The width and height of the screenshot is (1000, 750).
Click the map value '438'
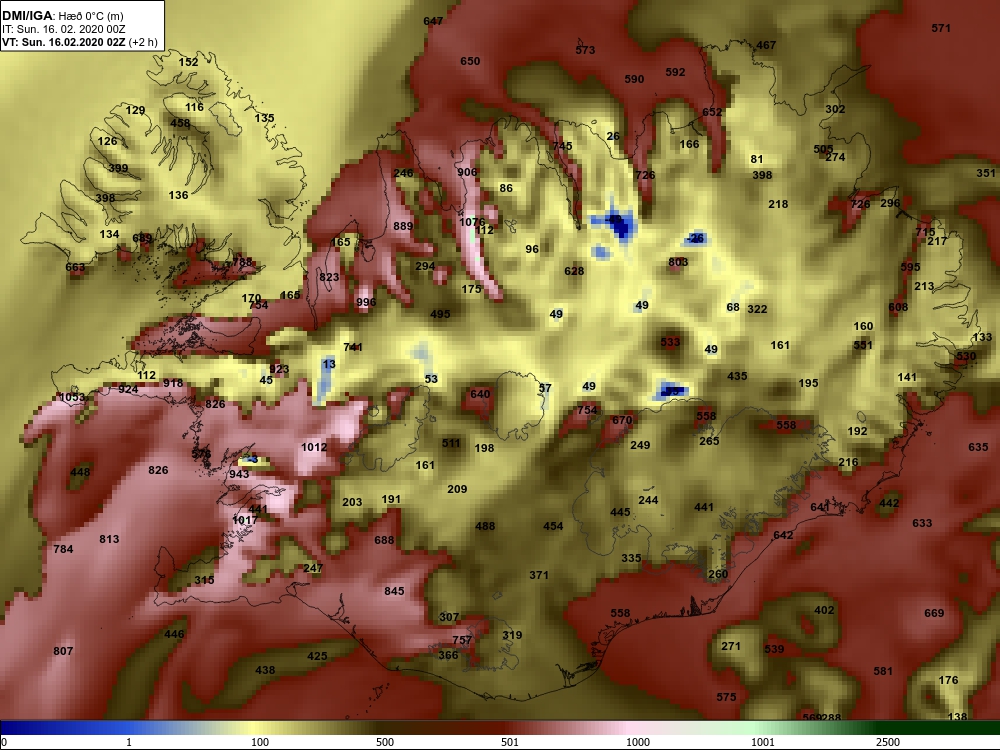pos(265,670)
